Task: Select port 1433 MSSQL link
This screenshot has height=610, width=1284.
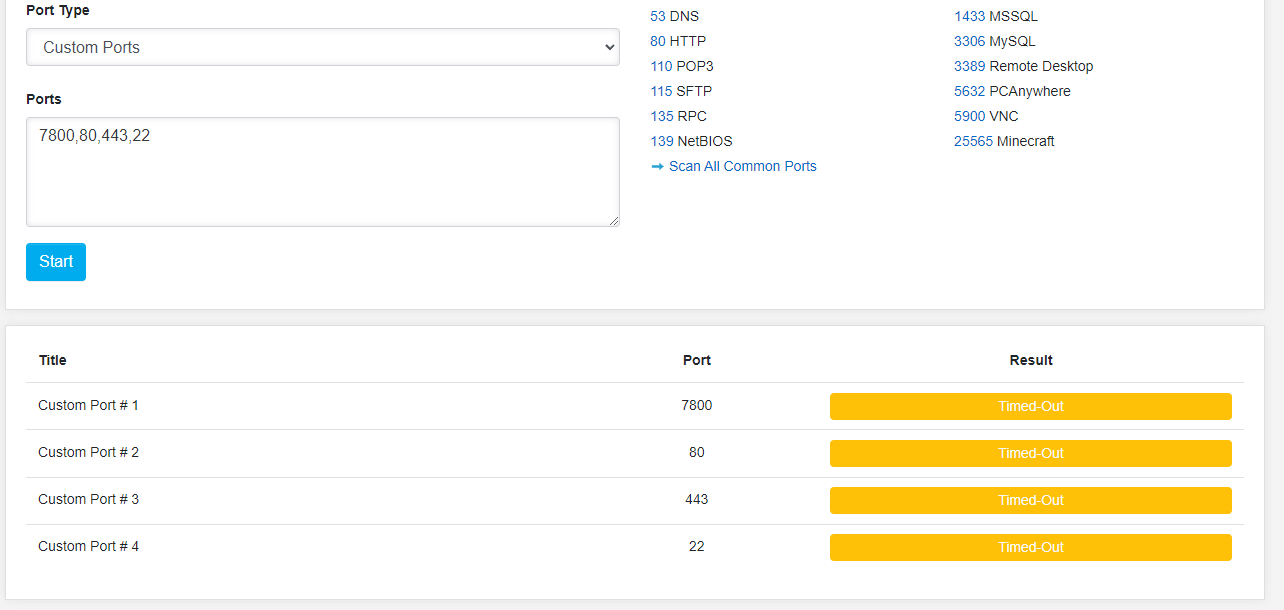Action: click(969, 16)
